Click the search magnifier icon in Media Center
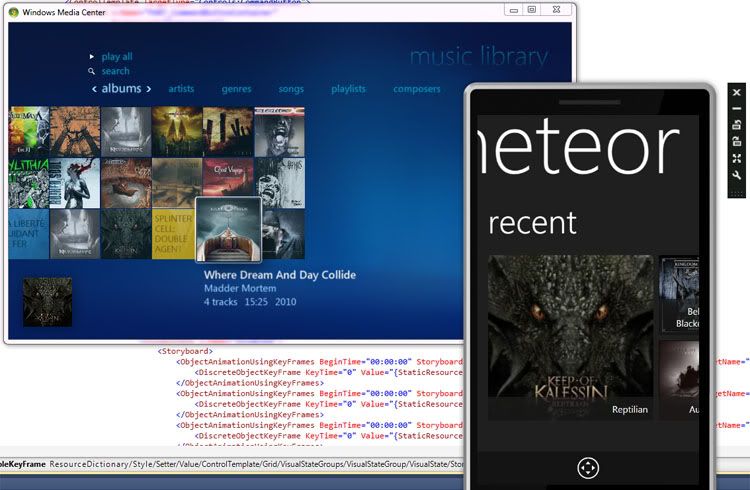 tap(92, 72)
